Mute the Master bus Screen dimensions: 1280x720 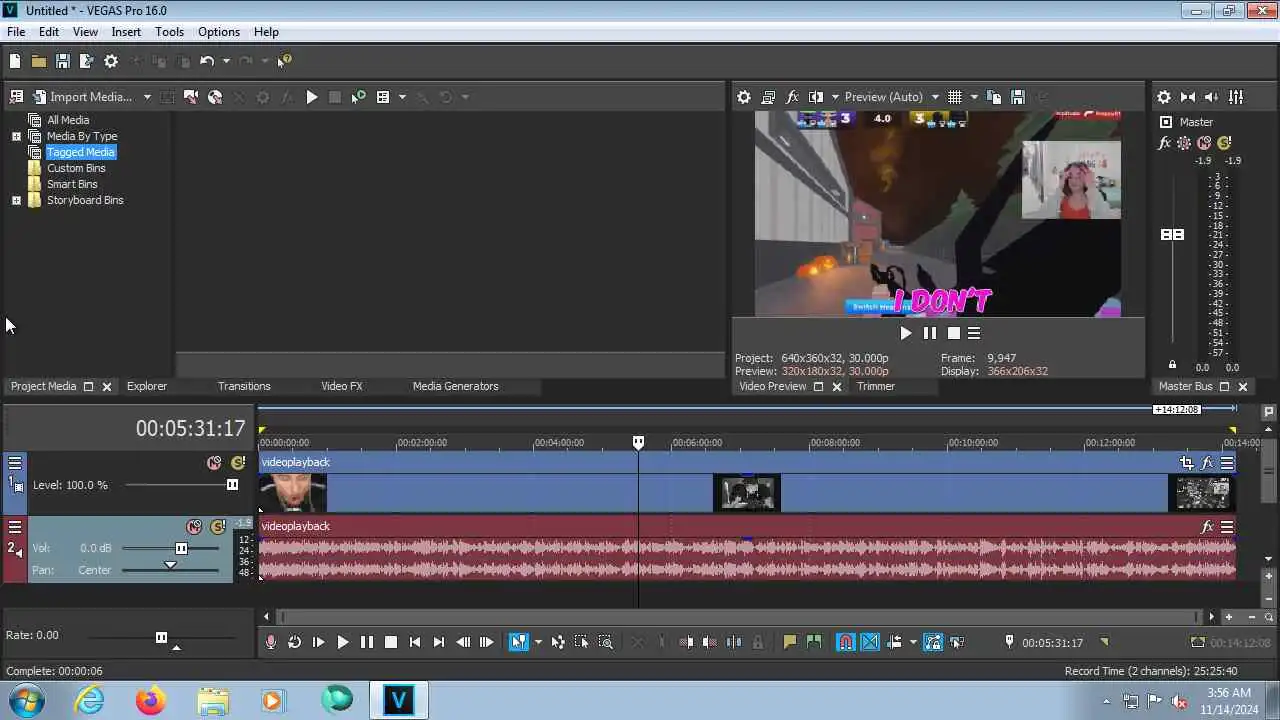point(1204,143)
